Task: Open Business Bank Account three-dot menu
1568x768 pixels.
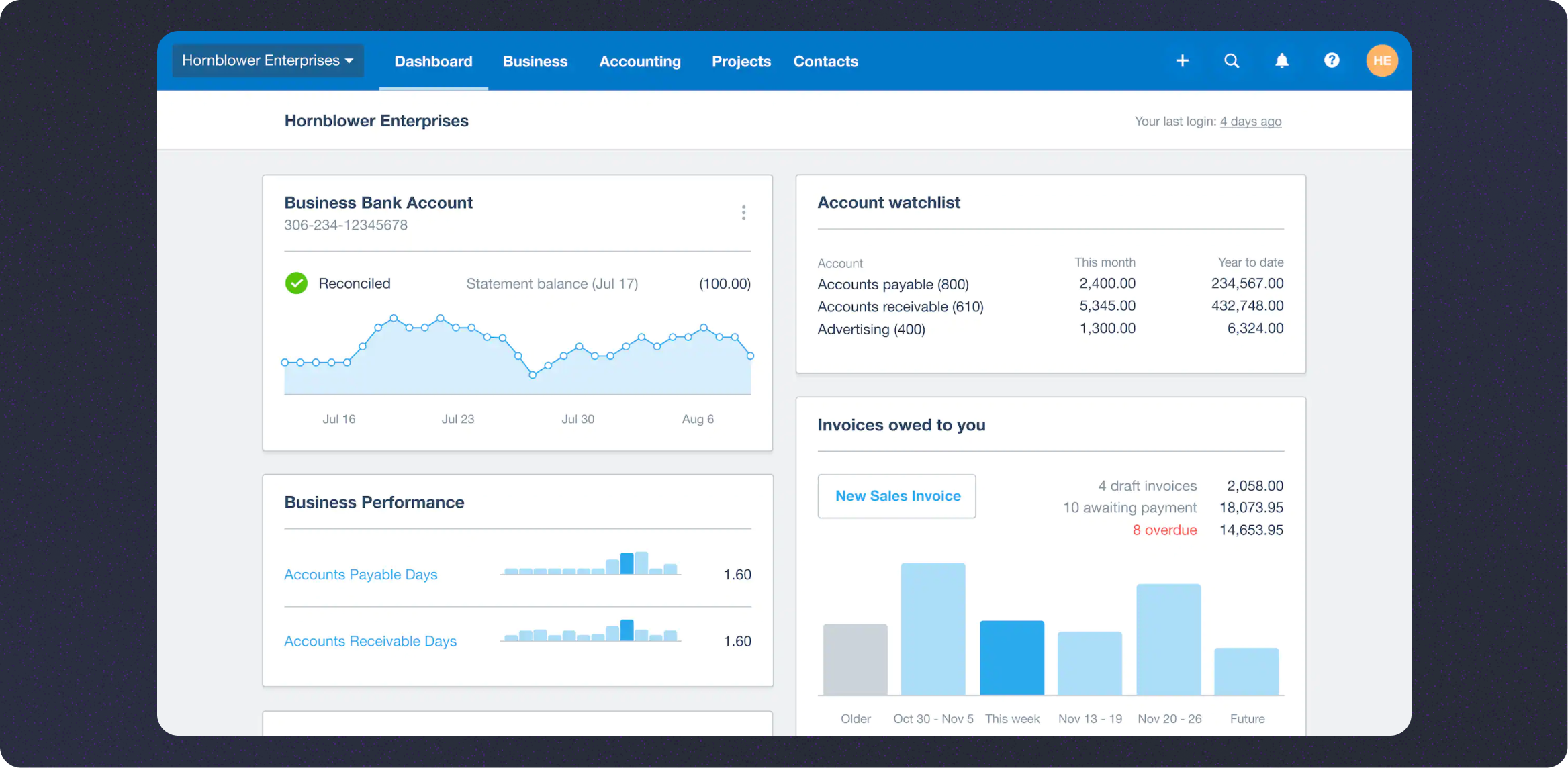Action: click(743, 213)
